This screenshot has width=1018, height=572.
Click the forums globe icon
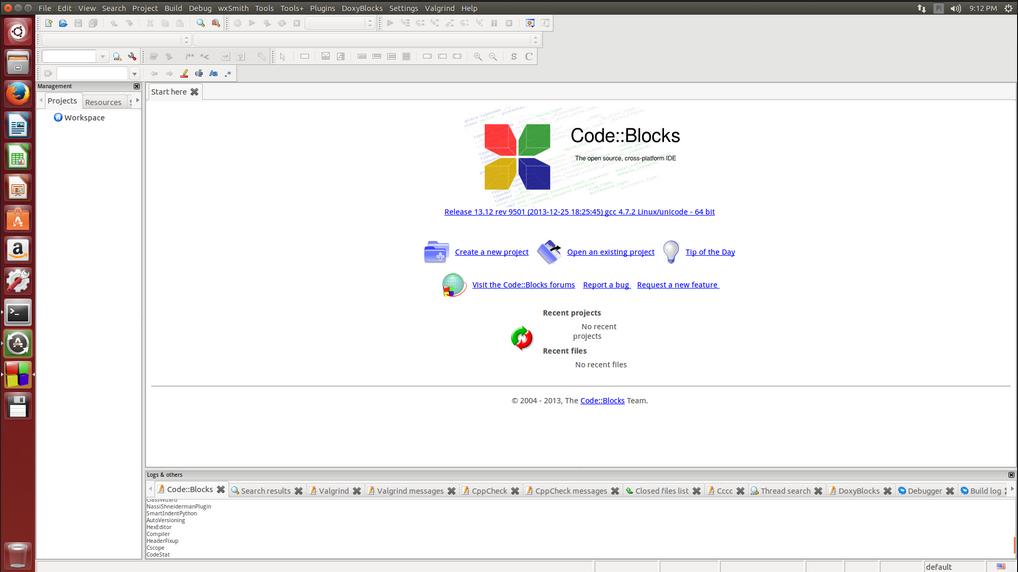[x=453, y=284]
